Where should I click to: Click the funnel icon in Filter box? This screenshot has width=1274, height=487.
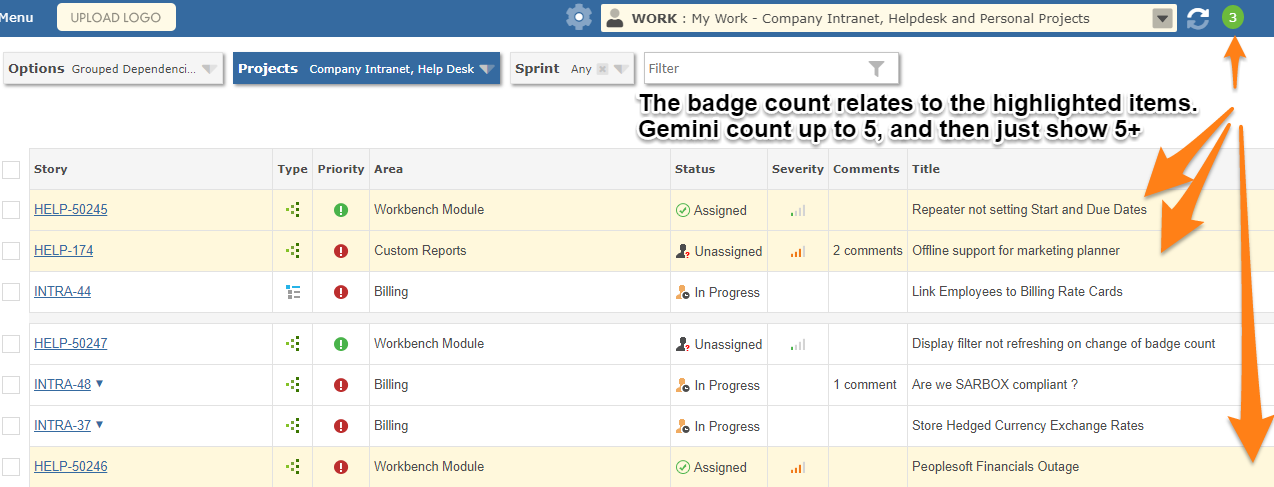click(x=876, y=68)
